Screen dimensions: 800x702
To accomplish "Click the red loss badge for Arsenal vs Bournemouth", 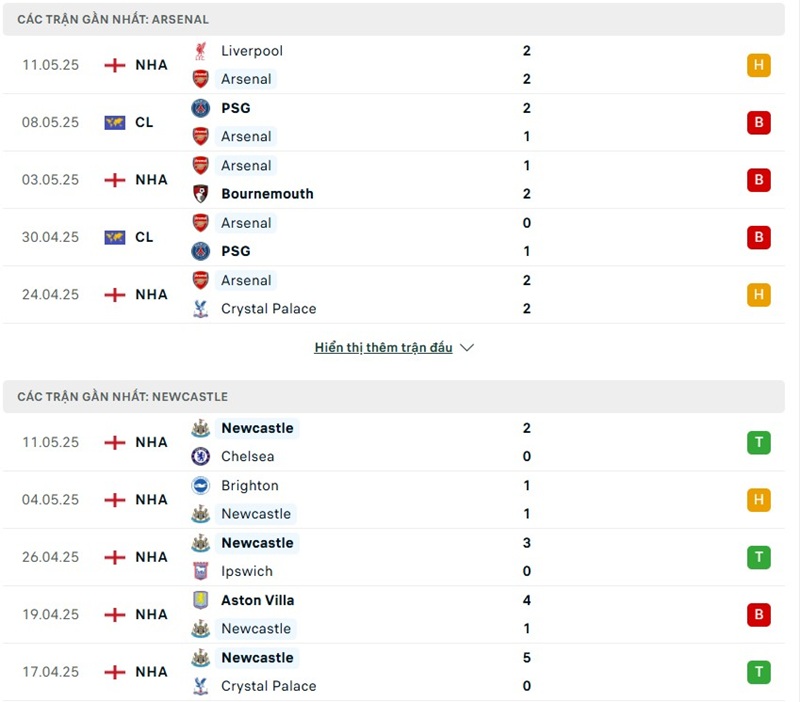I will [759, 180].
